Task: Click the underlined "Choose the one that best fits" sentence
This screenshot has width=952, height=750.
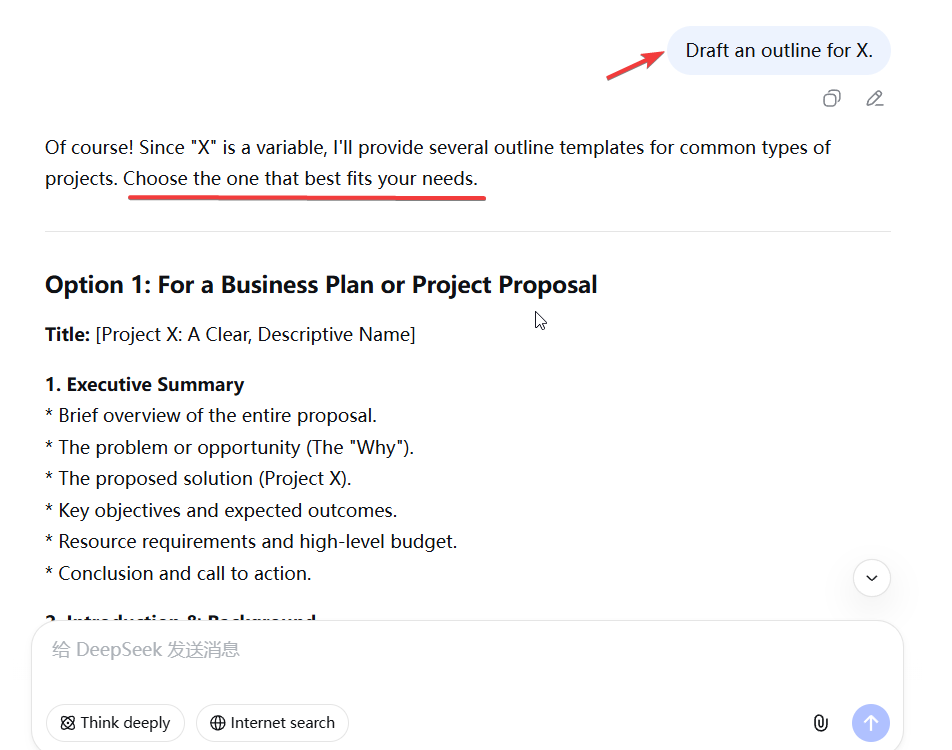Action: click(301, 180)
